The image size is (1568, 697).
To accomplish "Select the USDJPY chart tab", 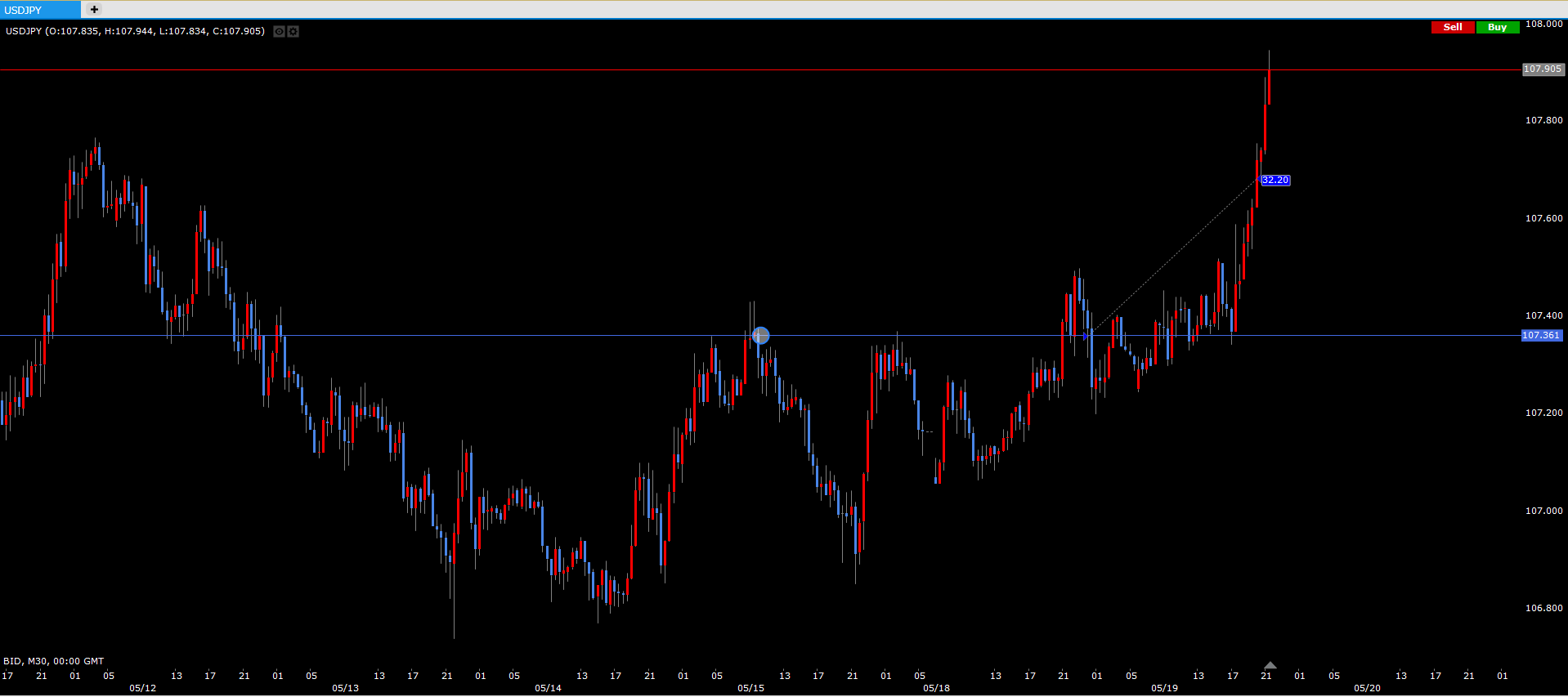I will (40, 10).
